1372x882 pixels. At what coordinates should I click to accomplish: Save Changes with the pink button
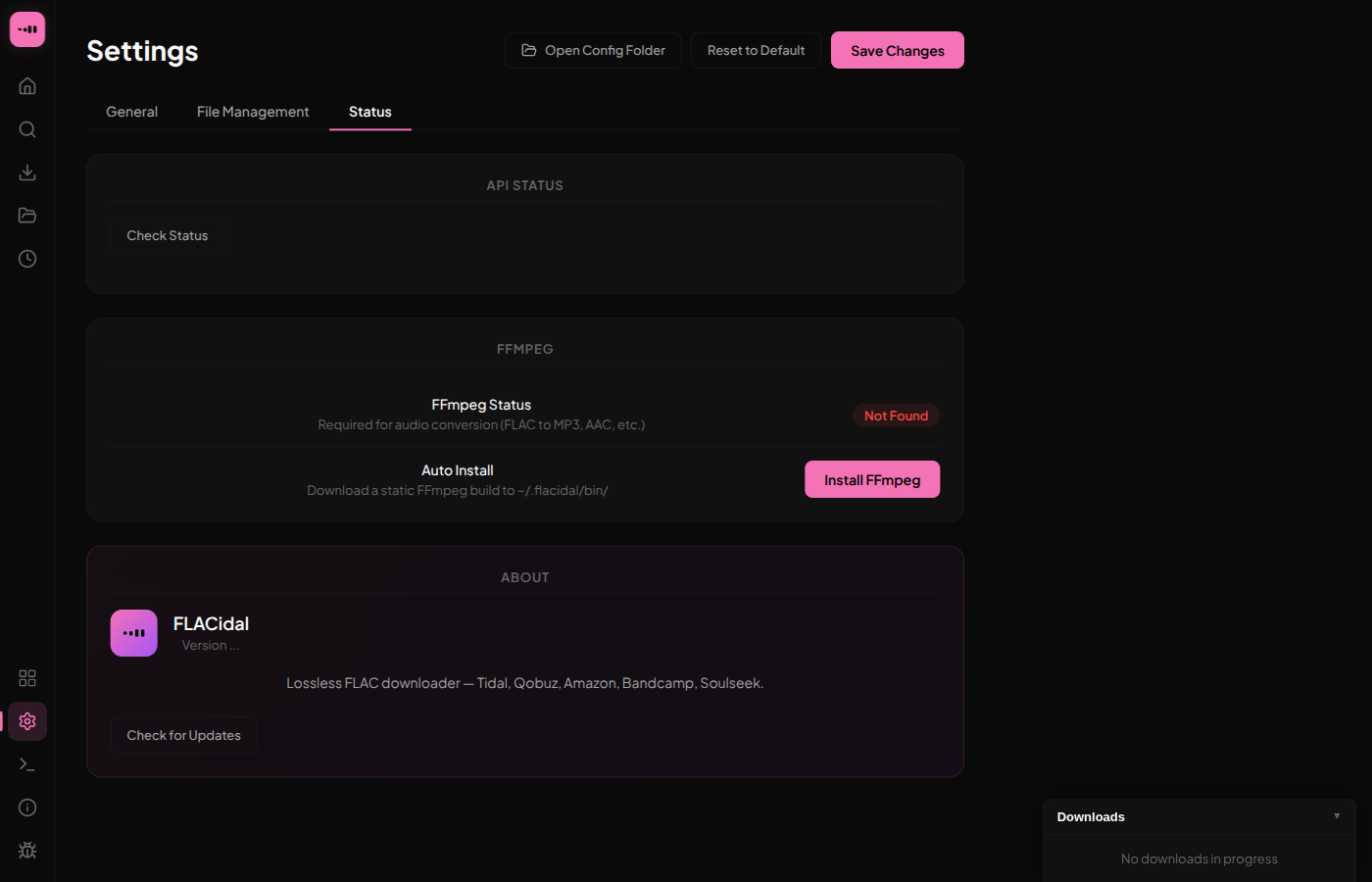pos(898,50)
